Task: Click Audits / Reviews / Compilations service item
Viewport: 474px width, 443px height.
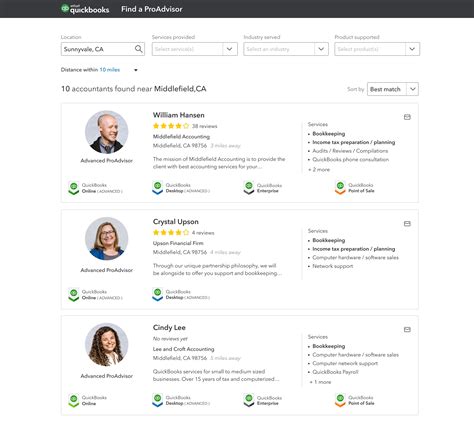Action: click(350, 151)
